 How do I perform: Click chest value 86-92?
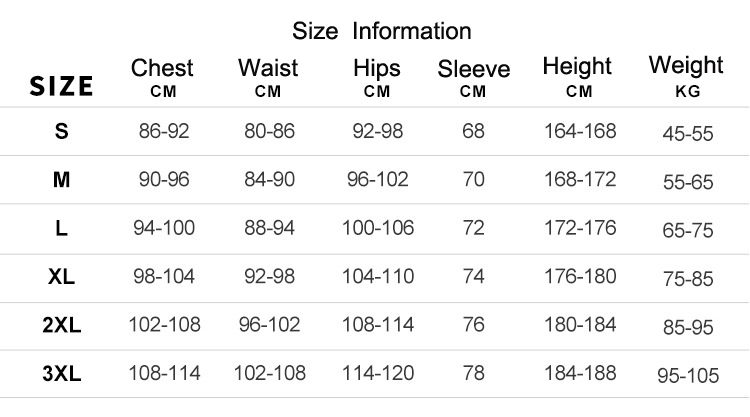coord(164,131)
